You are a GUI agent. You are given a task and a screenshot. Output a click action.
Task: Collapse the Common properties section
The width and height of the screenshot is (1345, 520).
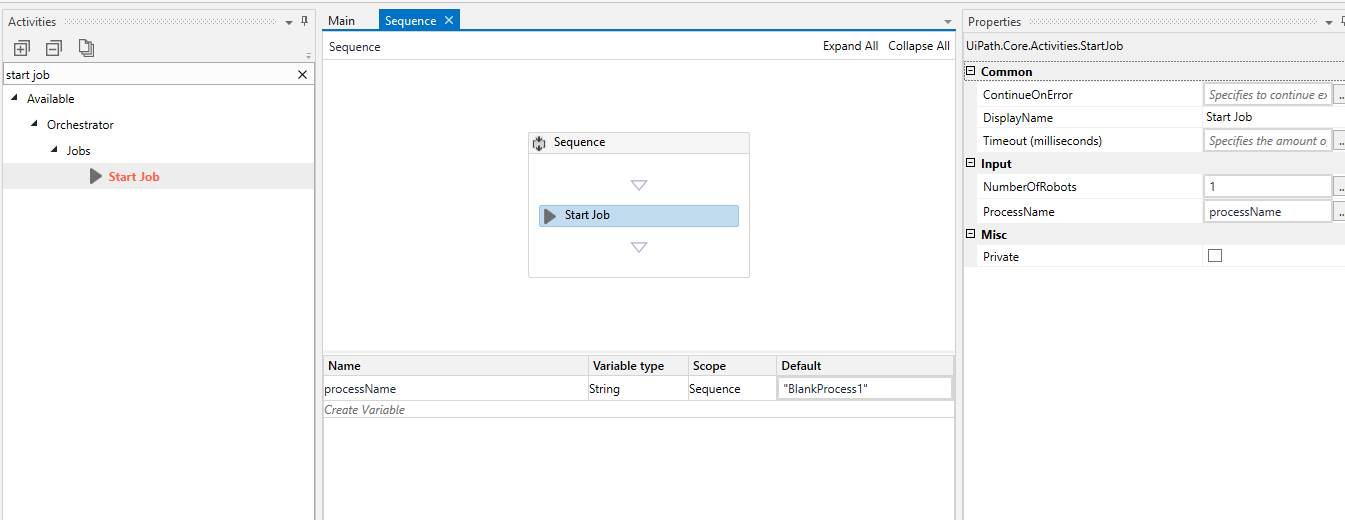(971, 72)
